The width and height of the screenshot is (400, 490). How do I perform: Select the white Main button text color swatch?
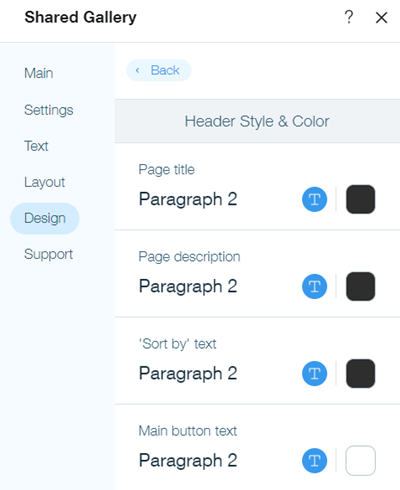[x=360, y=460]
